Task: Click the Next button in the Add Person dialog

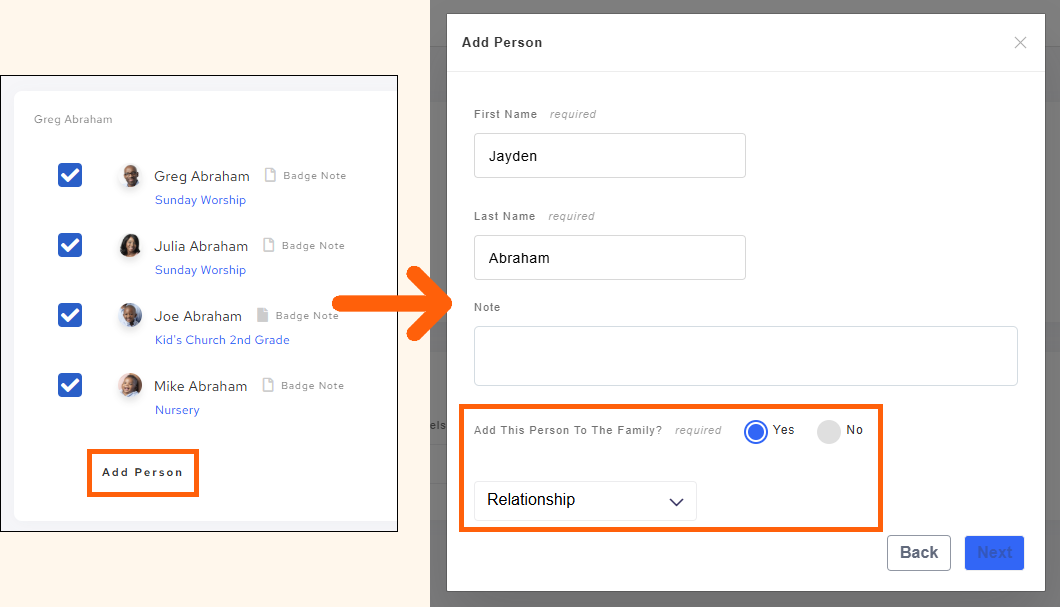Action: 994,552
